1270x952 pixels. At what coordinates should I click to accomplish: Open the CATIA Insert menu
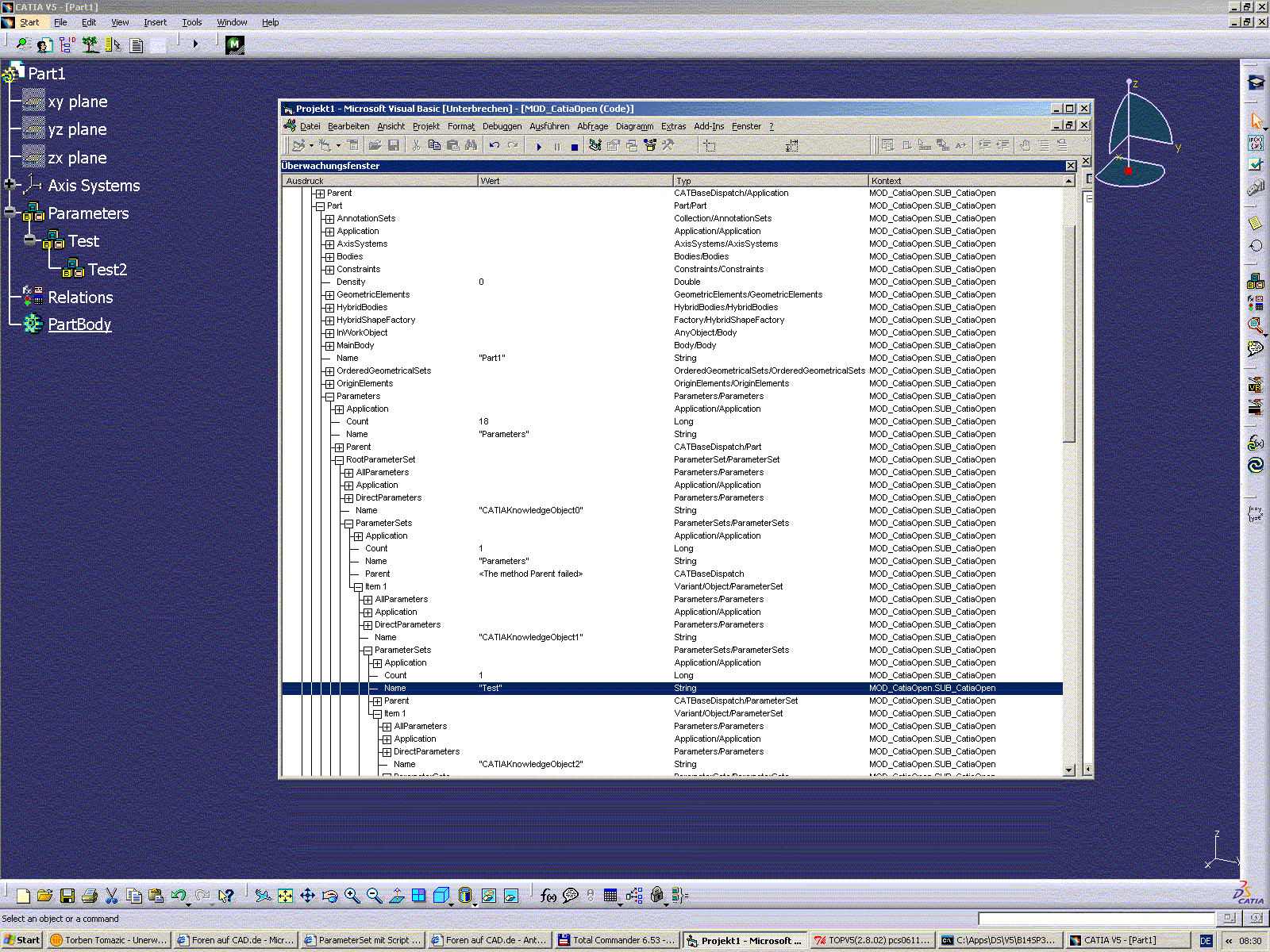pyautogui.click(x=156, y=22)
